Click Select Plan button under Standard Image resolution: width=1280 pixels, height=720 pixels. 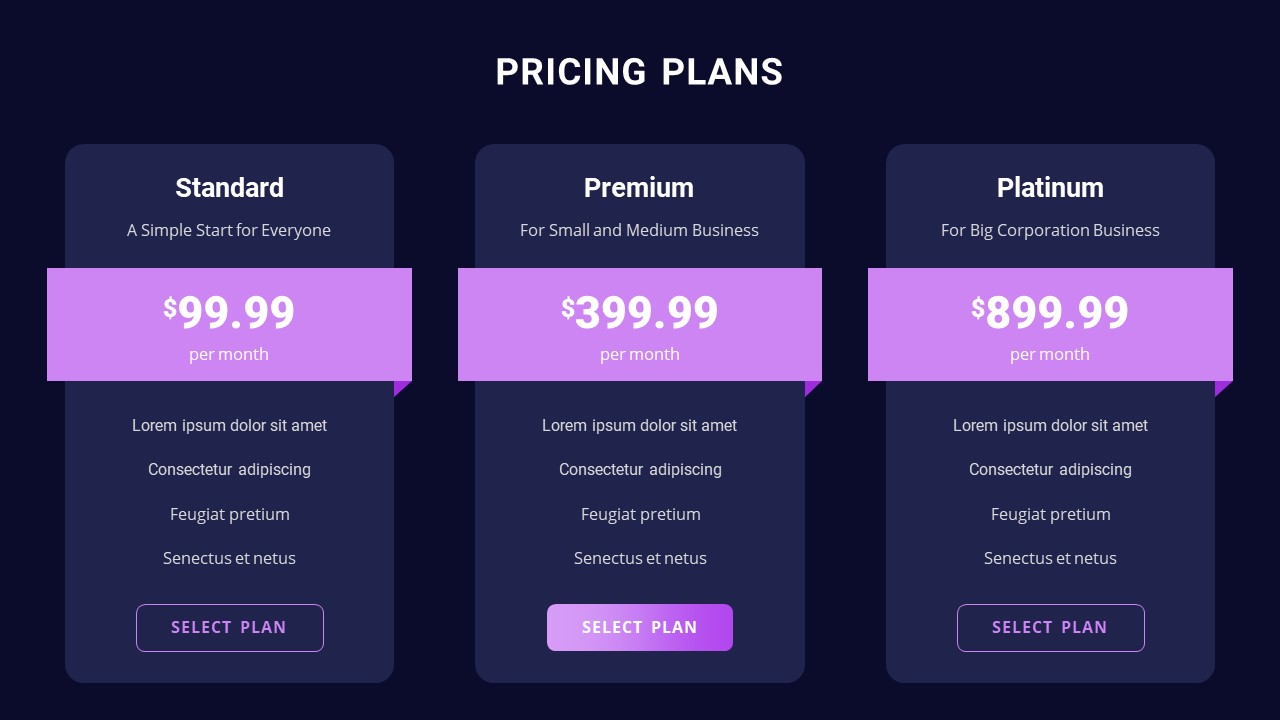coord(230,628)
